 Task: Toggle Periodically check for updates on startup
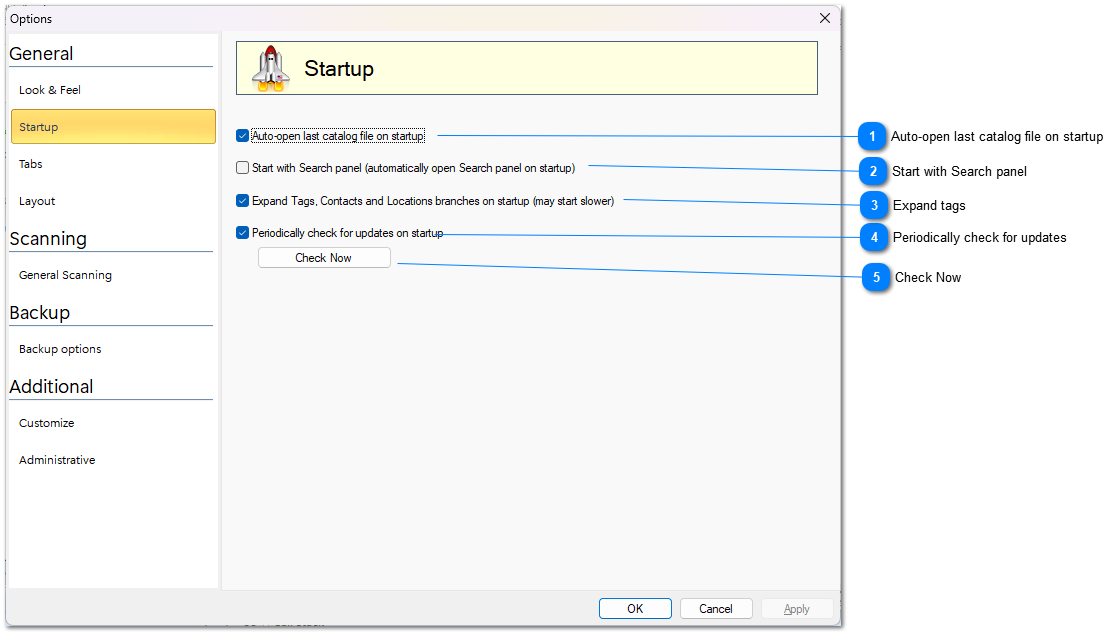(243, 233)
